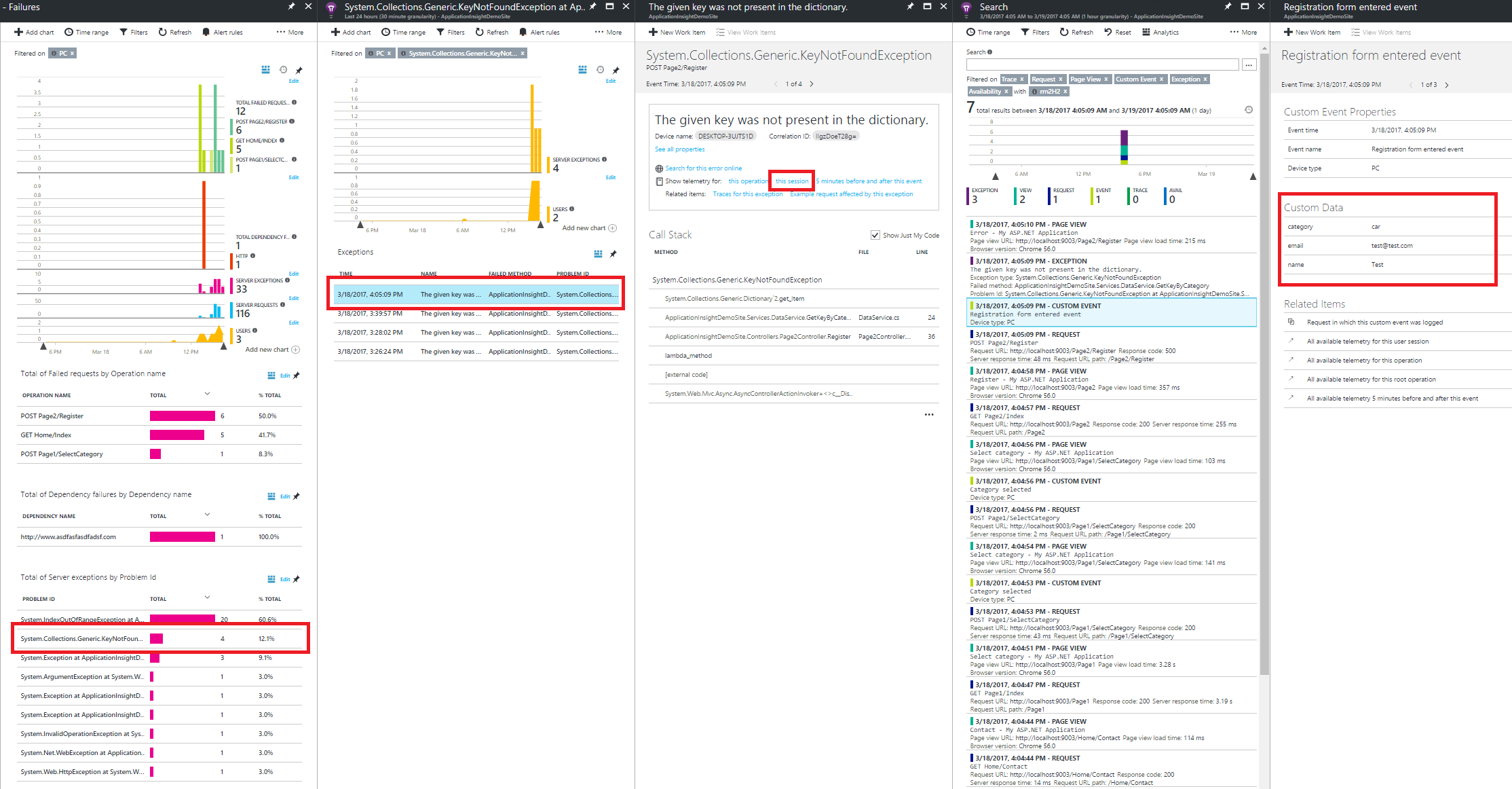Click Search for this error online
The width and height of the screenshot is (1512, 789).
703,168
